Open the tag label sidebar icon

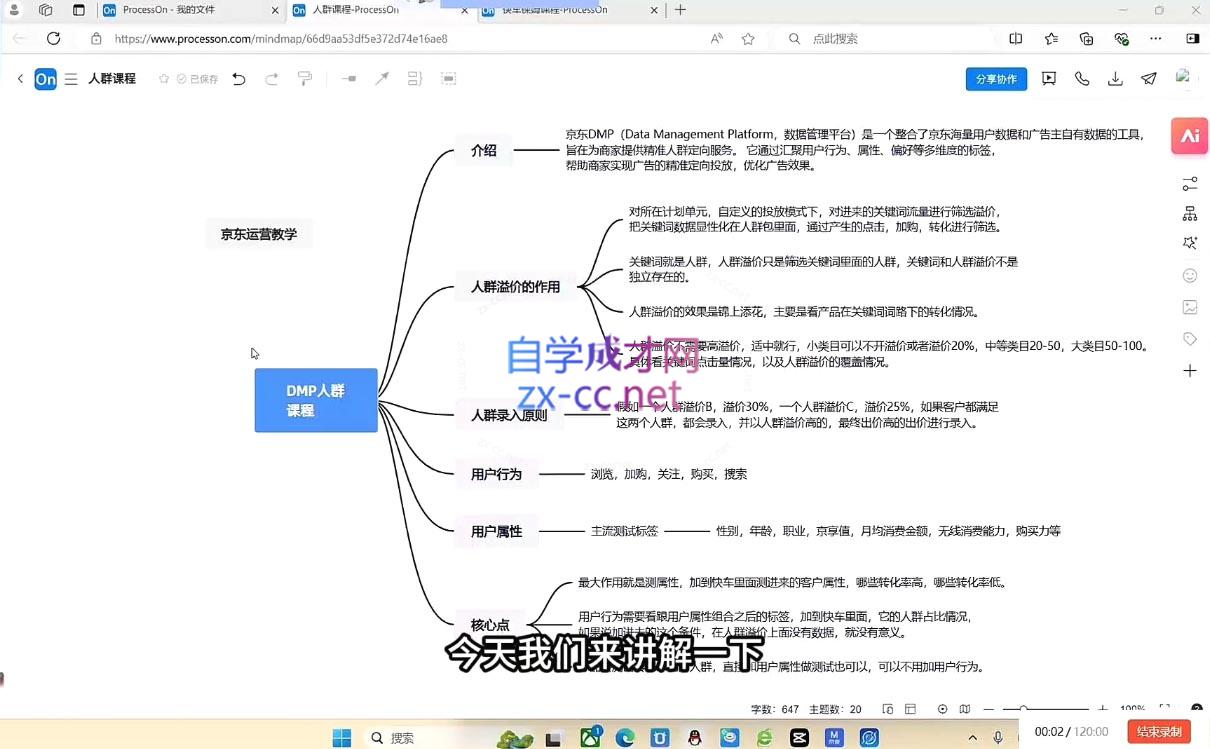click(x=1190, y=339)
